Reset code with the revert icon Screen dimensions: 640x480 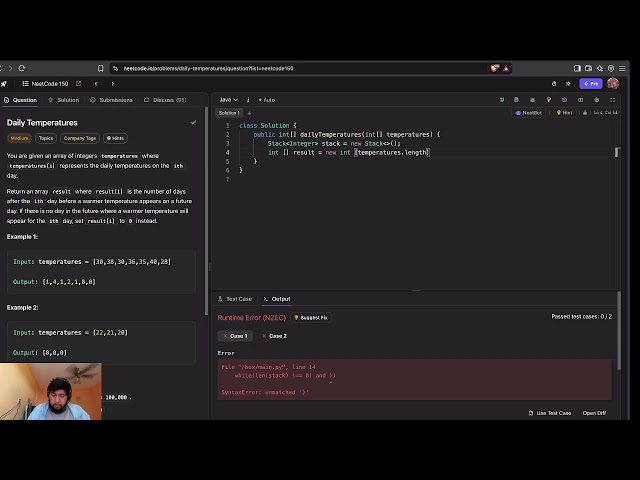[x=564, y=100]
